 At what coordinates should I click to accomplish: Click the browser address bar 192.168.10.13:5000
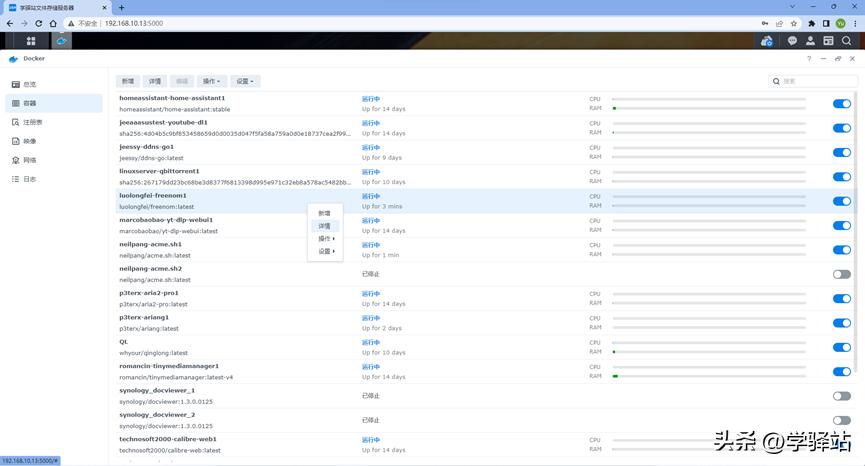point(134,23)
